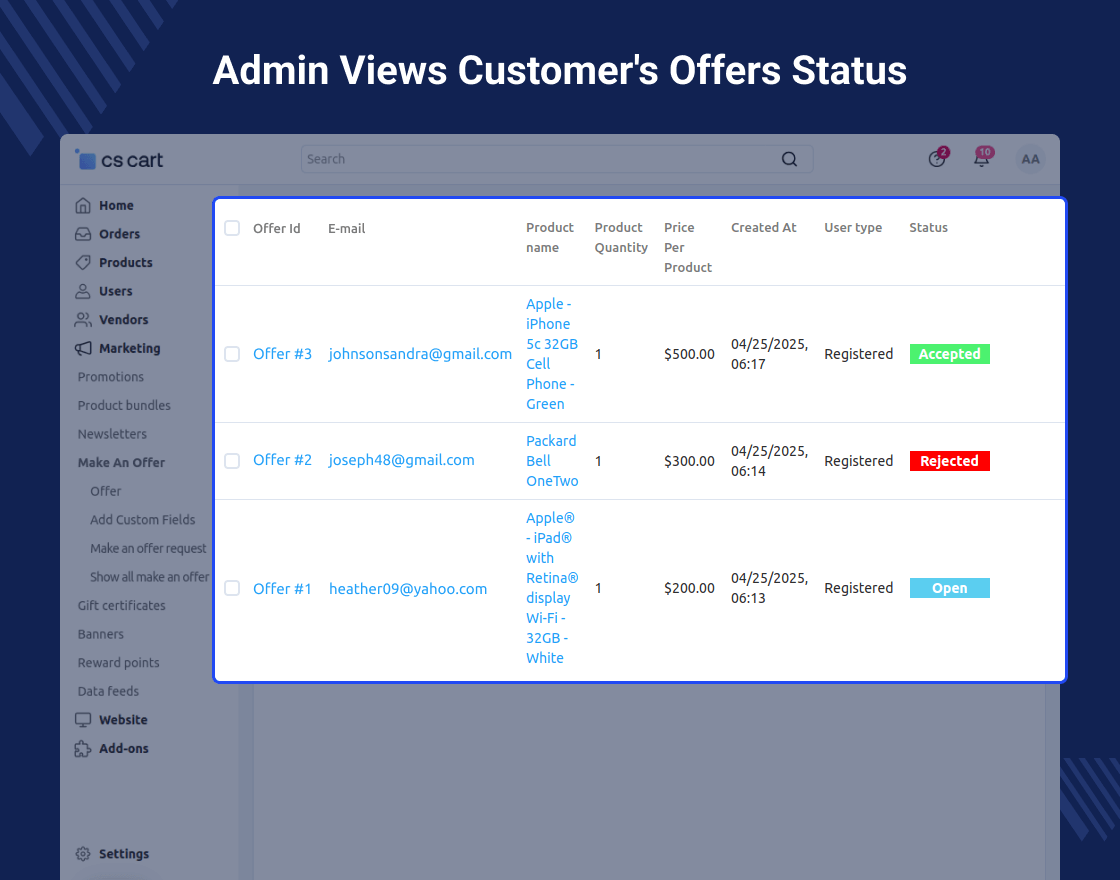Click into the Search input field
Screen dimensions: 1120x880
coord(540,159)
